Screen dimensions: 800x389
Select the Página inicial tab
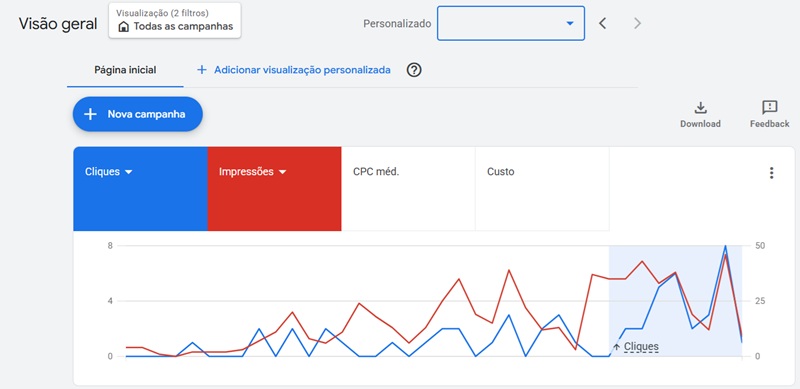point(125,70)
